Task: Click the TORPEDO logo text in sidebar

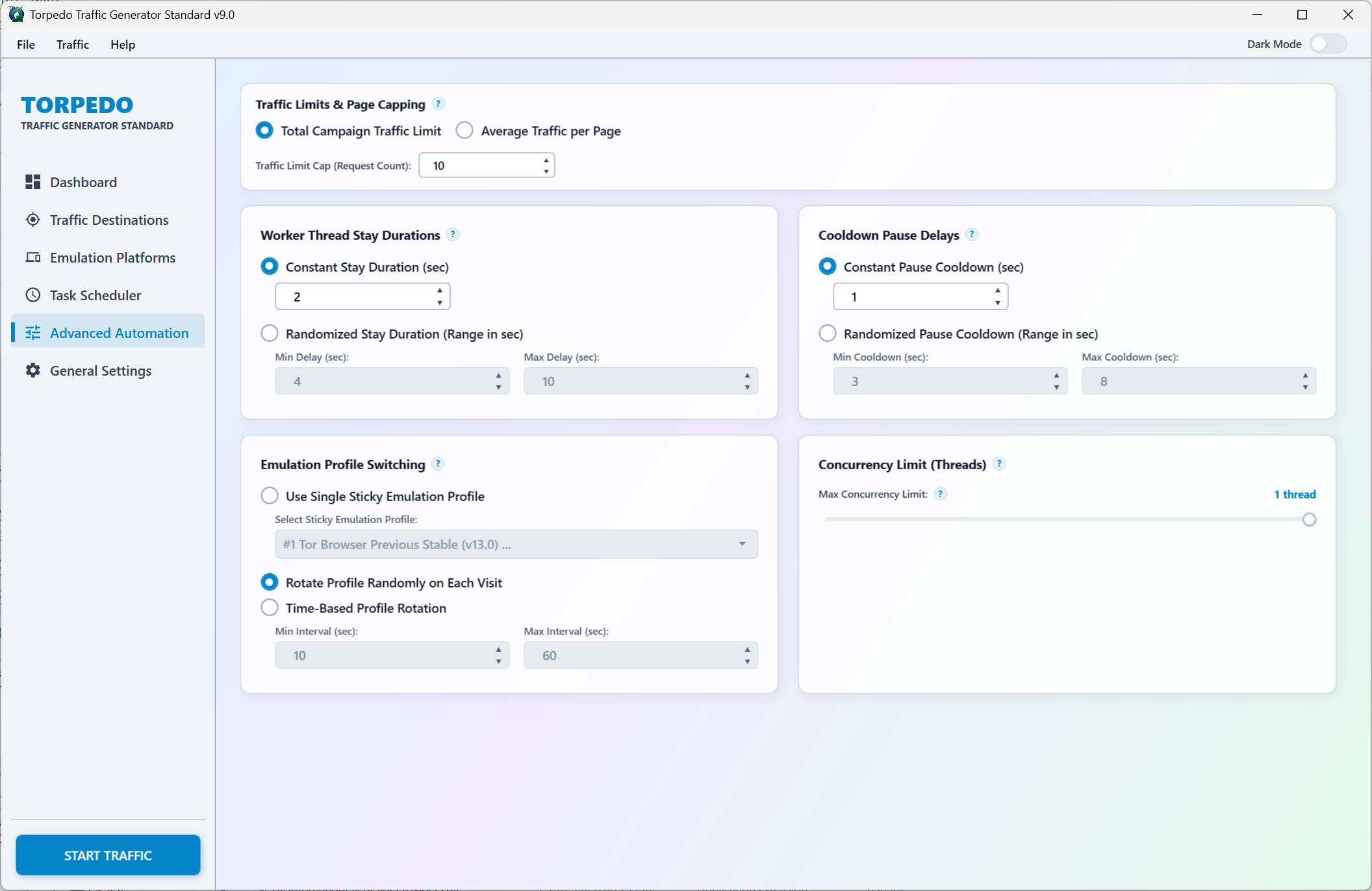Action: click(77, 105)
